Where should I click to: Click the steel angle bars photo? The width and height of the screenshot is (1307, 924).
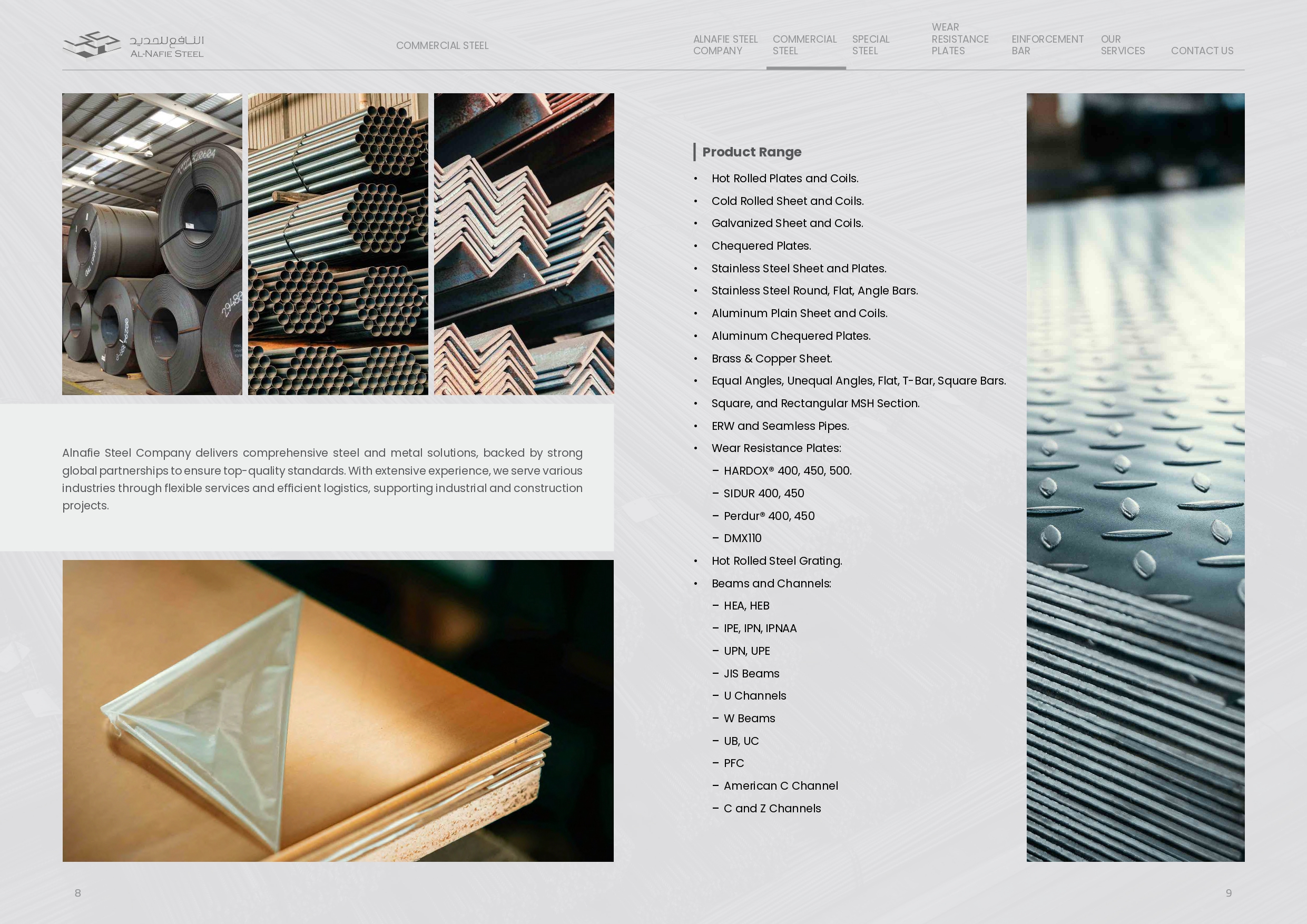click(x=524, y=244)
